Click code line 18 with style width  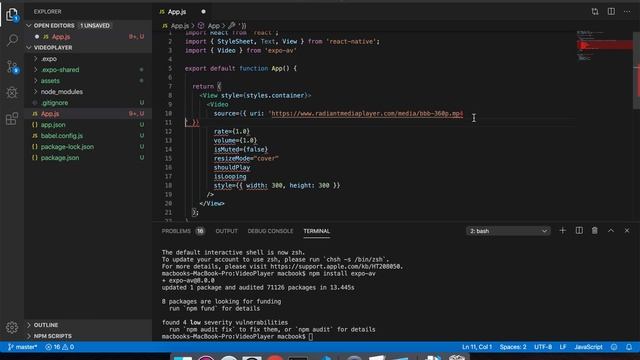277,185
